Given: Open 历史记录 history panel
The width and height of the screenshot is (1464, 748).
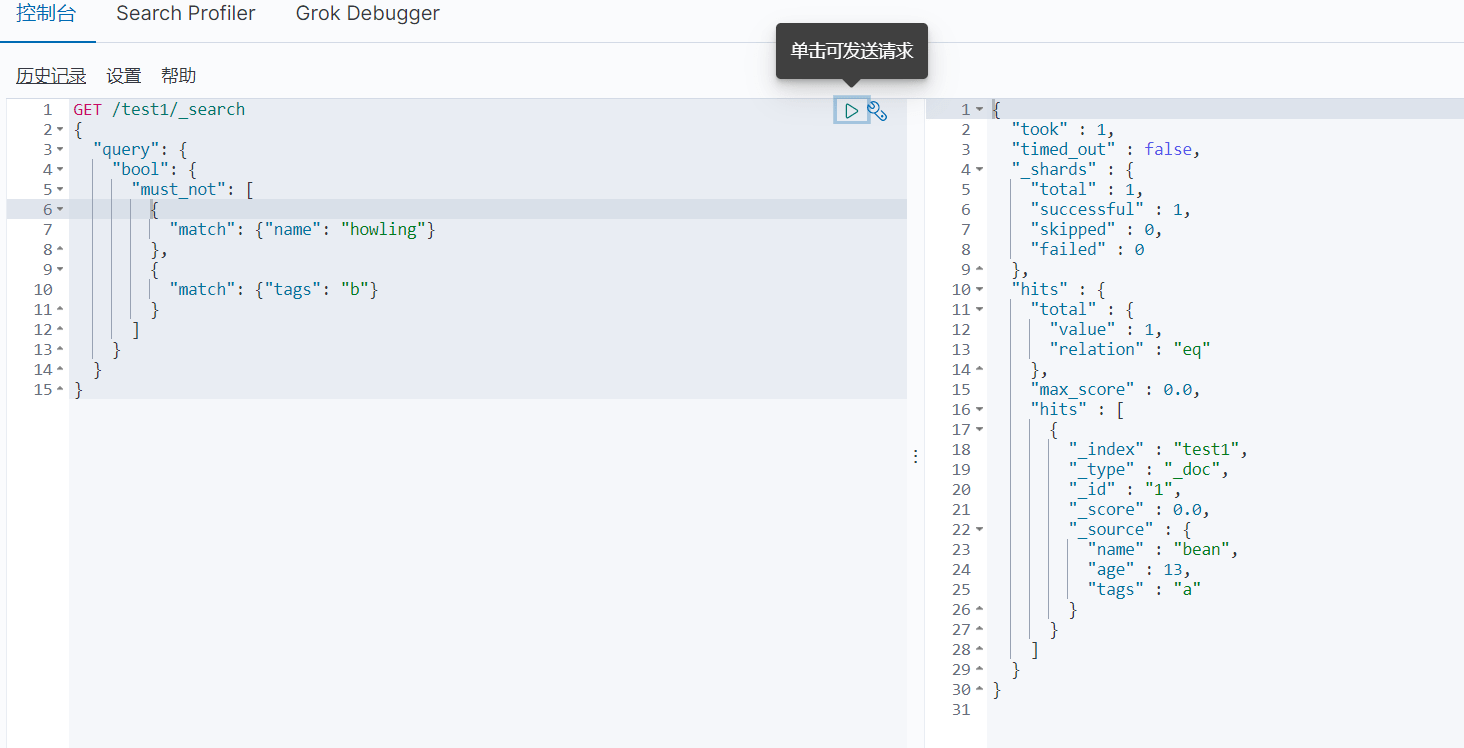Looking at the screenshot, I should pyautogui.click(x=51, y=76).
